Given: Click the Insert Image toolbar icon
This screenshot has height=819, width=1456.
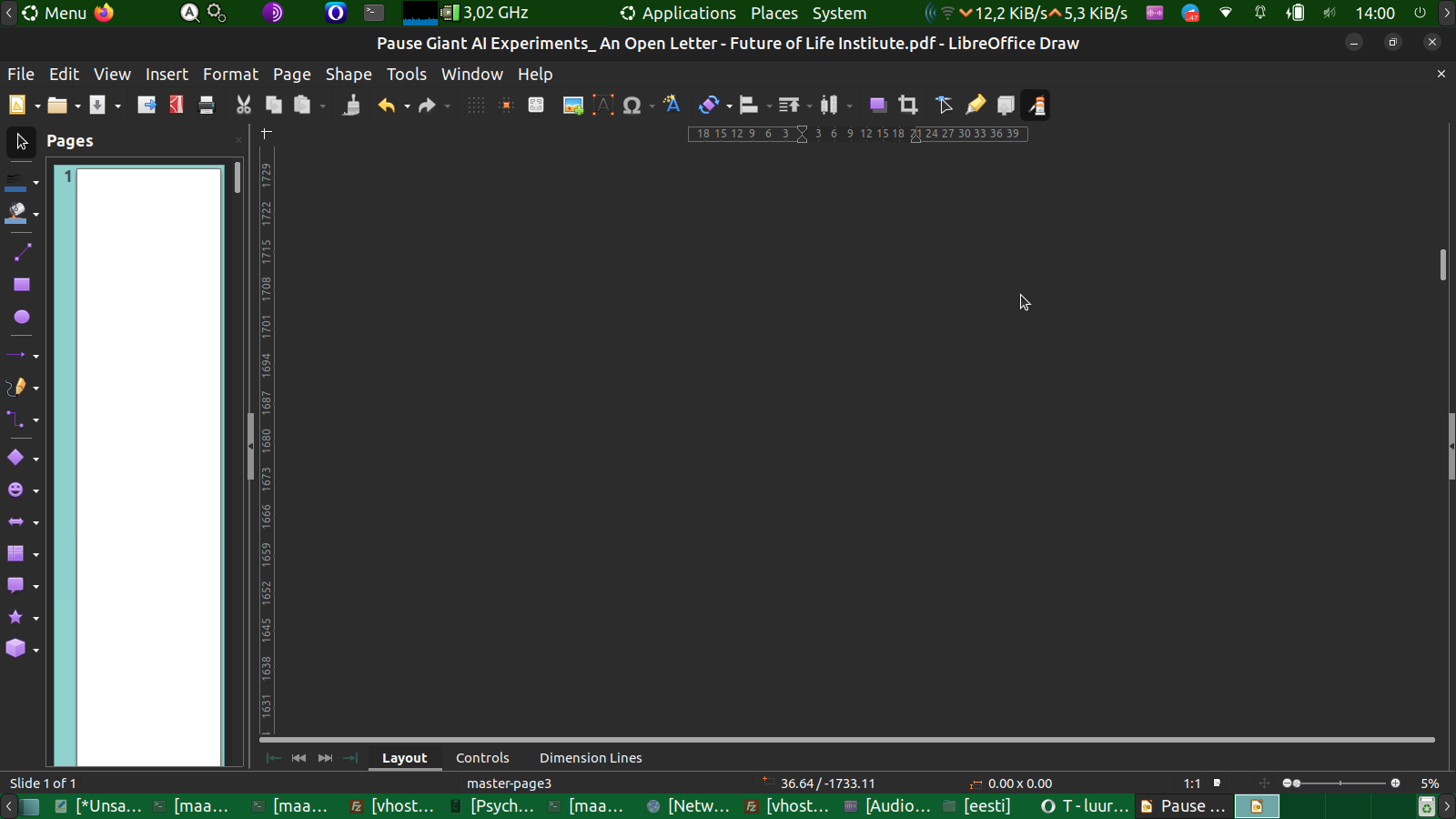Looking at the screenshot, I should point(572,106).
